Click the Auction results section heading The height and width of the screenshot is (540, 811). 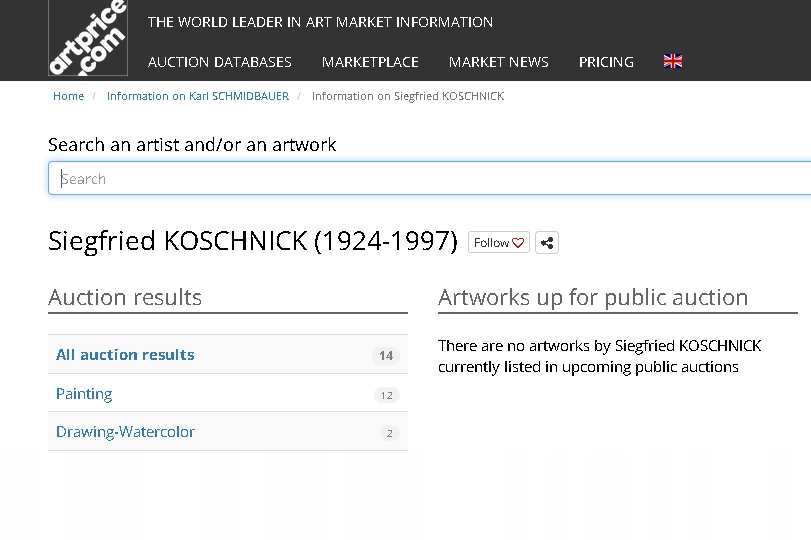[x=125, y=297]
